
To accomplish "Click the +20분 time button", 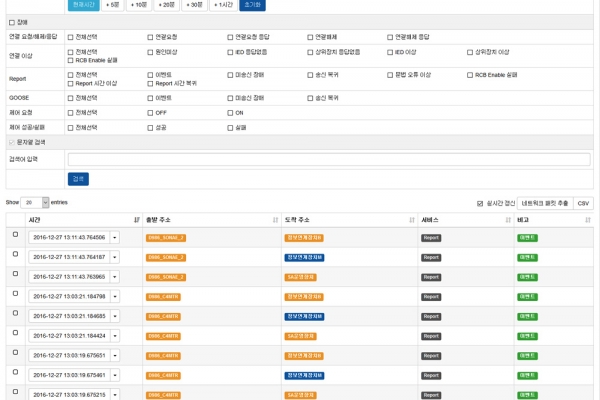I will click(x=166, y=5).
